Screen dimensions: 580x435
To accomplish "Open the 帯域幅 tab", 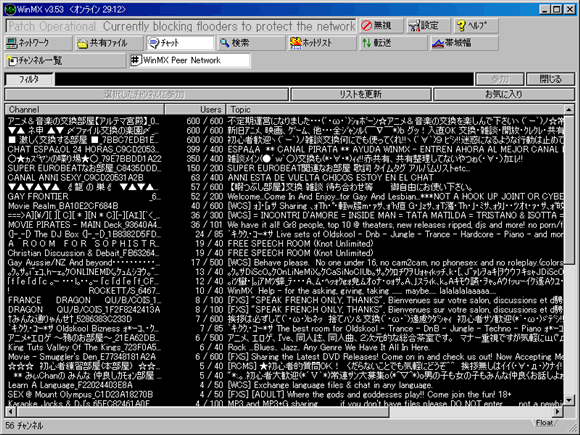I will (x=464, y=43).
